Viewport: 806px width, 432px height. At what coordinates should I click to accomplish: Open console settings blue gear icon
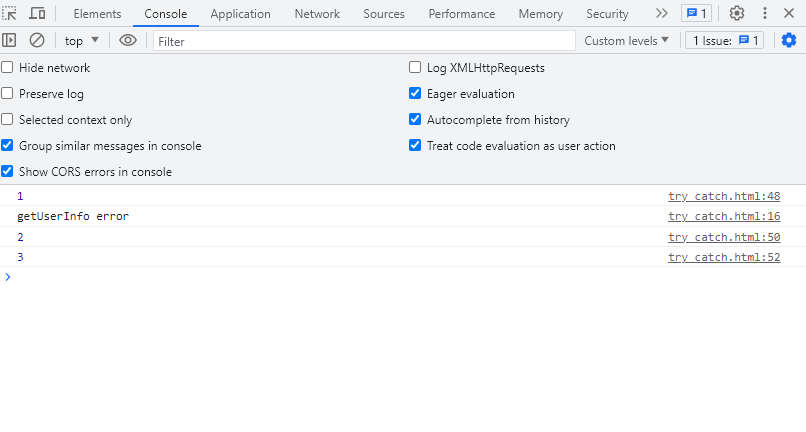pos(789,40)
